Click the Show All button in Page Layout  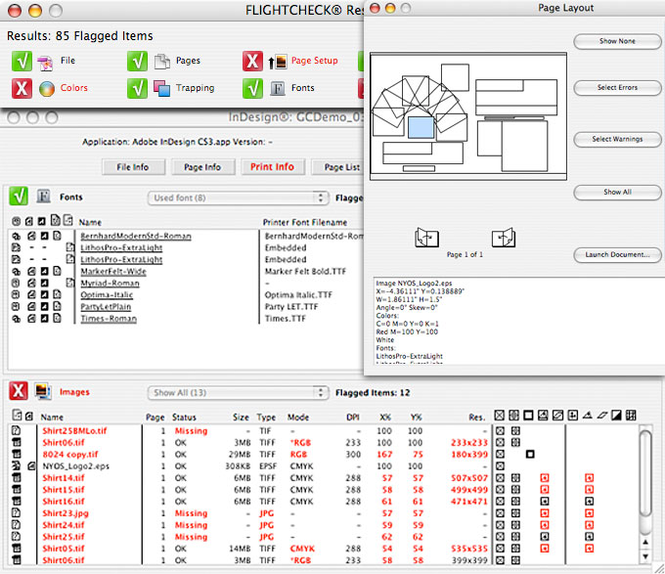[x=617, y=192]
